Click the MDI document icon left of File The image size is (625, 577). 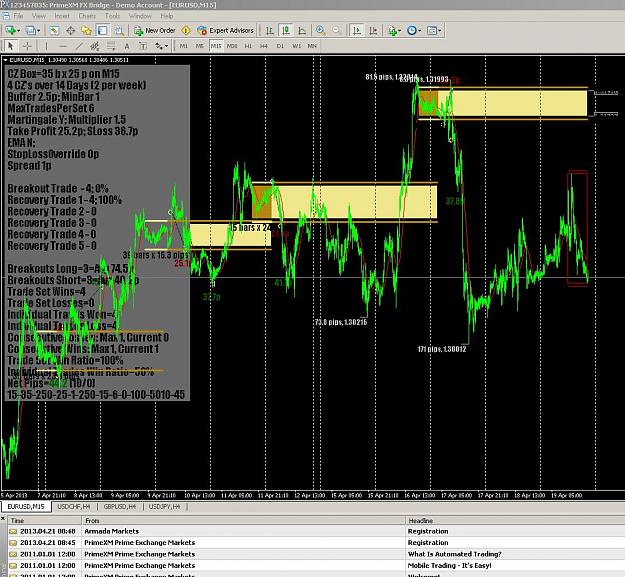tap(5, 16)
